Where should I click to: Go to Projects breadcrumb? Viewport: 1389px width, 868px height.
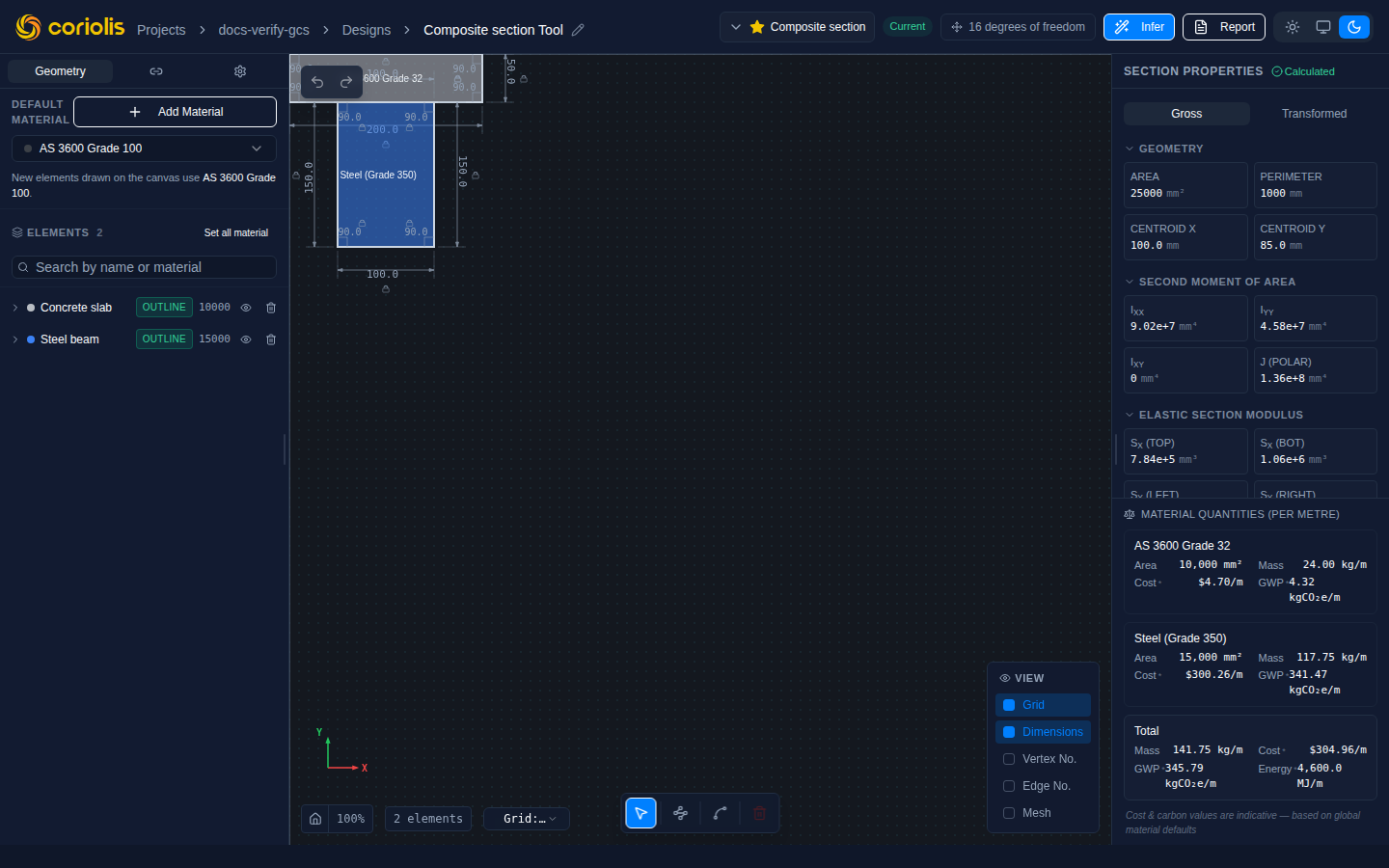pyautogui.click(x=161, y=30)
